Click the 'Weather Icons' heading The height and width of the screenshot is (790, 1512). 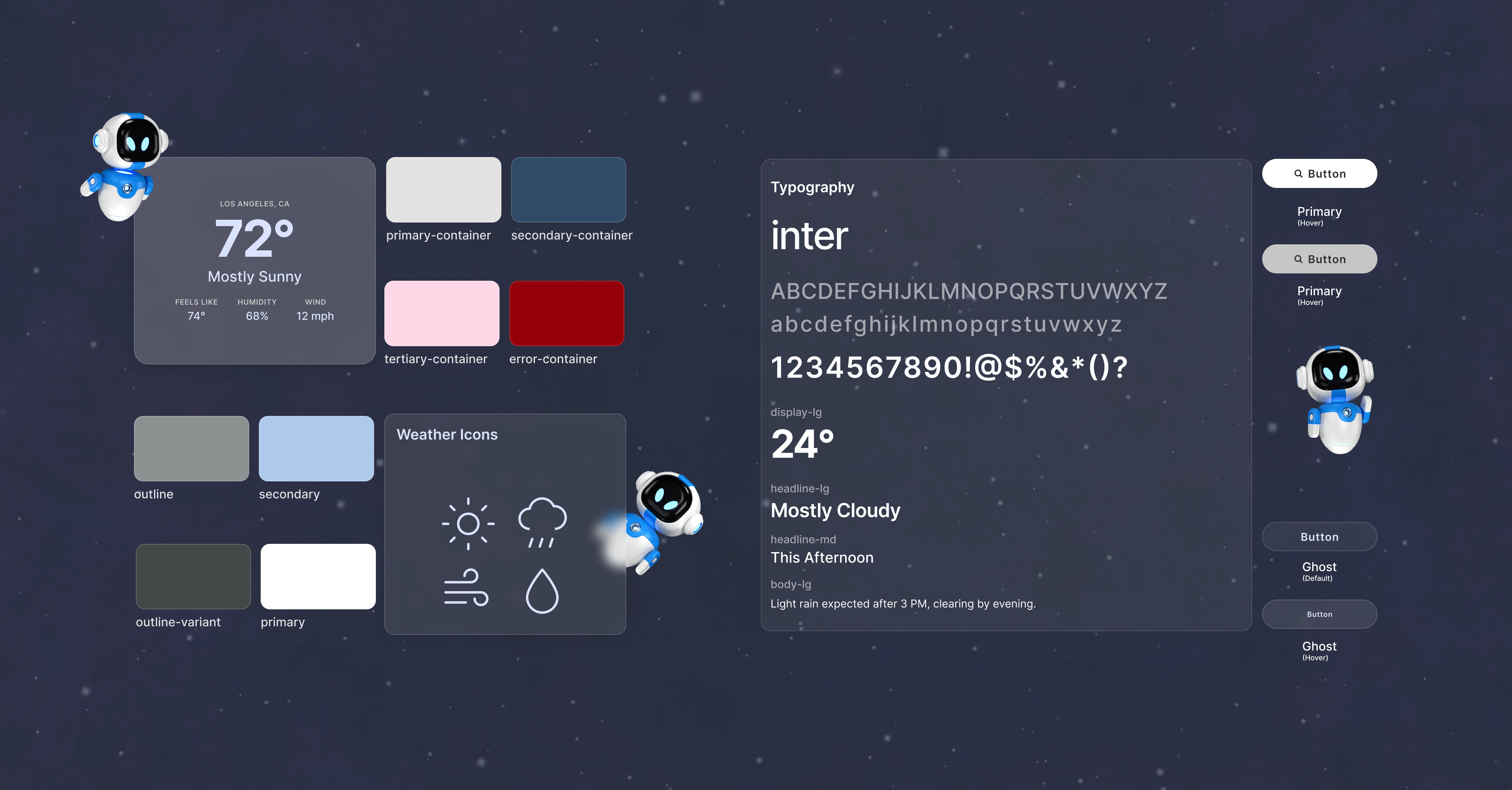point(447,434)
